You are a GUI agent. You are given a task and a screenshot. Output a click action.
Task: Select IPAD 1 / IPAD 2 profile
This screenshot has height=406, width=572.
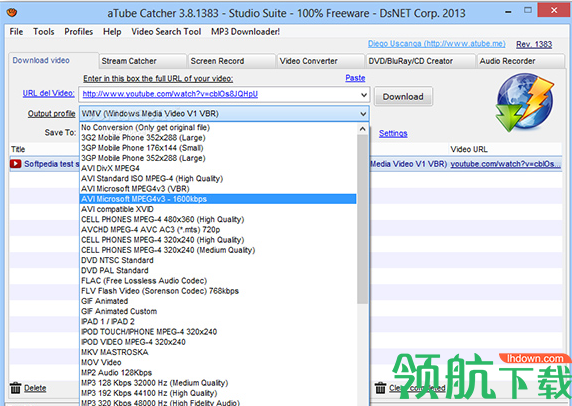[x=218, y=322]
